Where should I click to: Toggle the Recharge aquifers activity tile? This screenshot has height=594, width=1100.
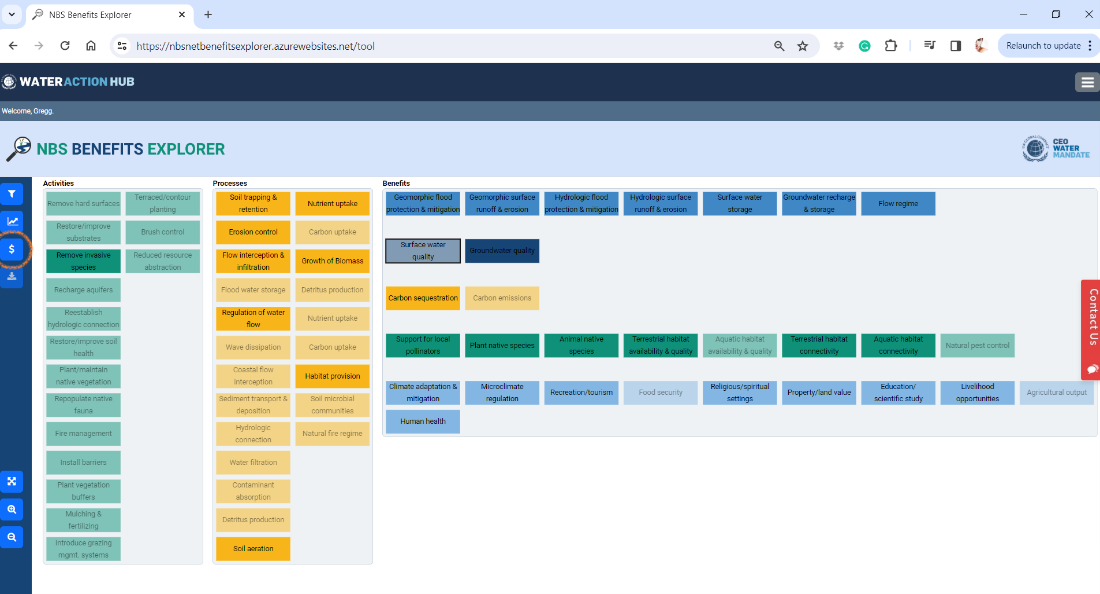click(83, 290)
